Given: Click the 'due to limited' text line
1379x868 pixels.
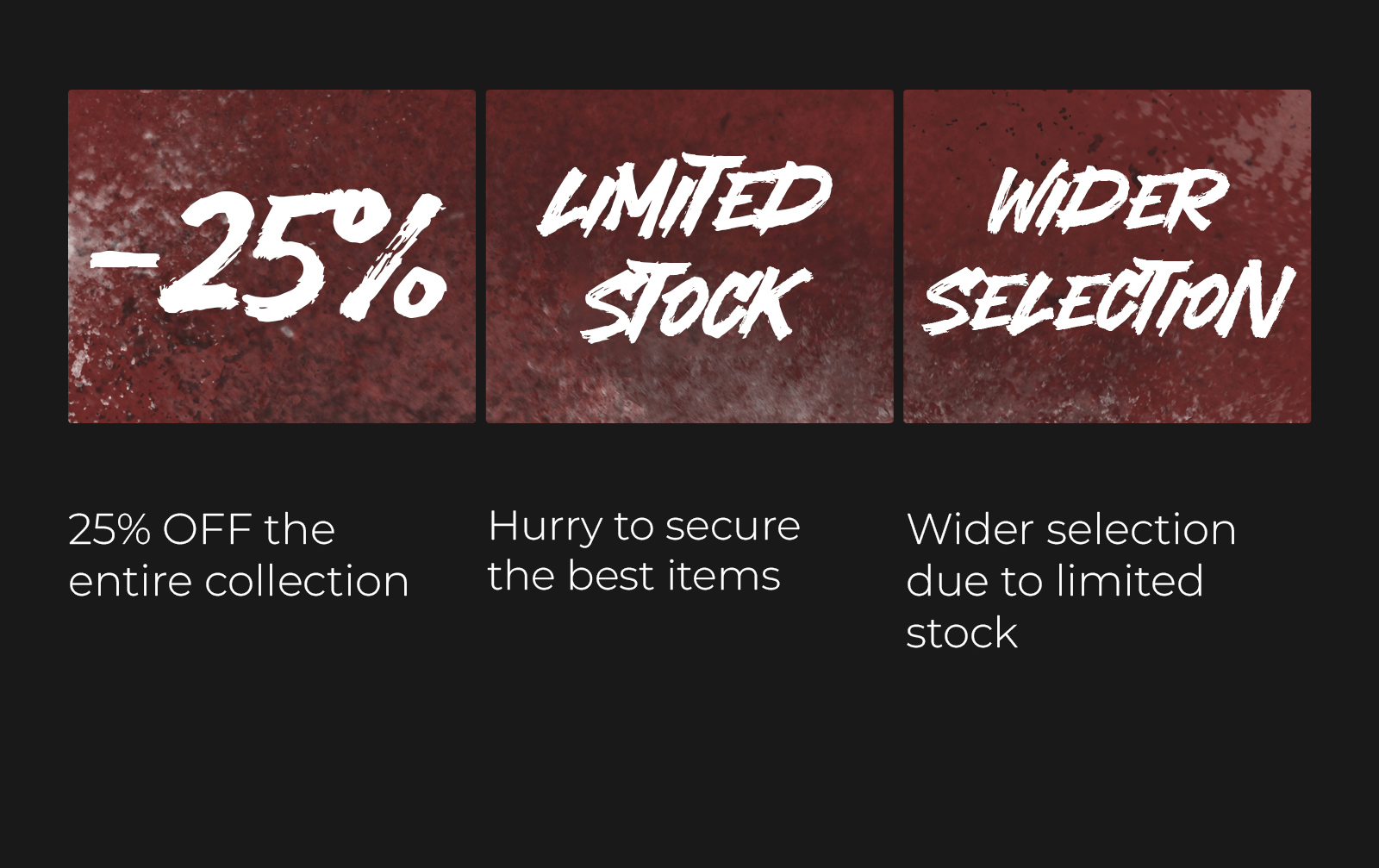Looking at the screenshot, I should 1055,581.
